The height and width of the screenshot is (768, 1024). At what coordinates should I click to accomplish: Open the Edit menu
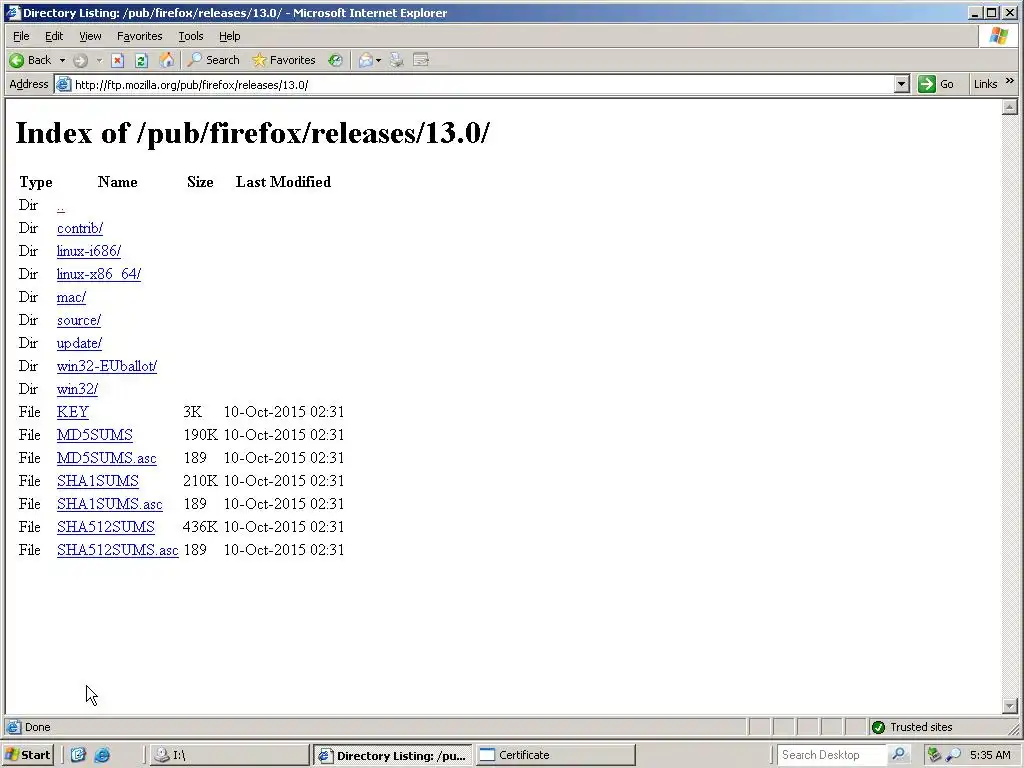click(54, 36)
